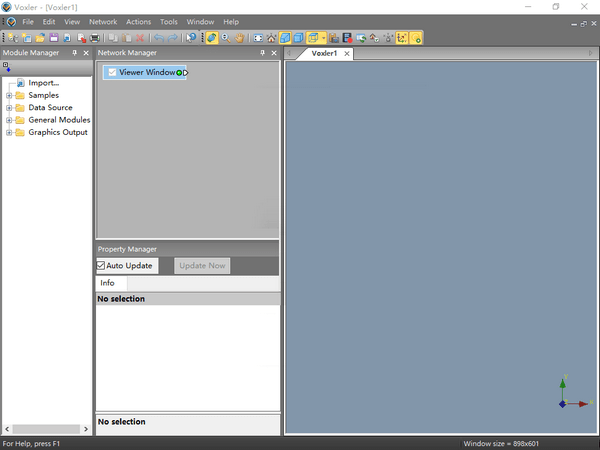600x450 pixels.
Task: Pin the Module Manager panel
Action: click(x=75, y=53)
